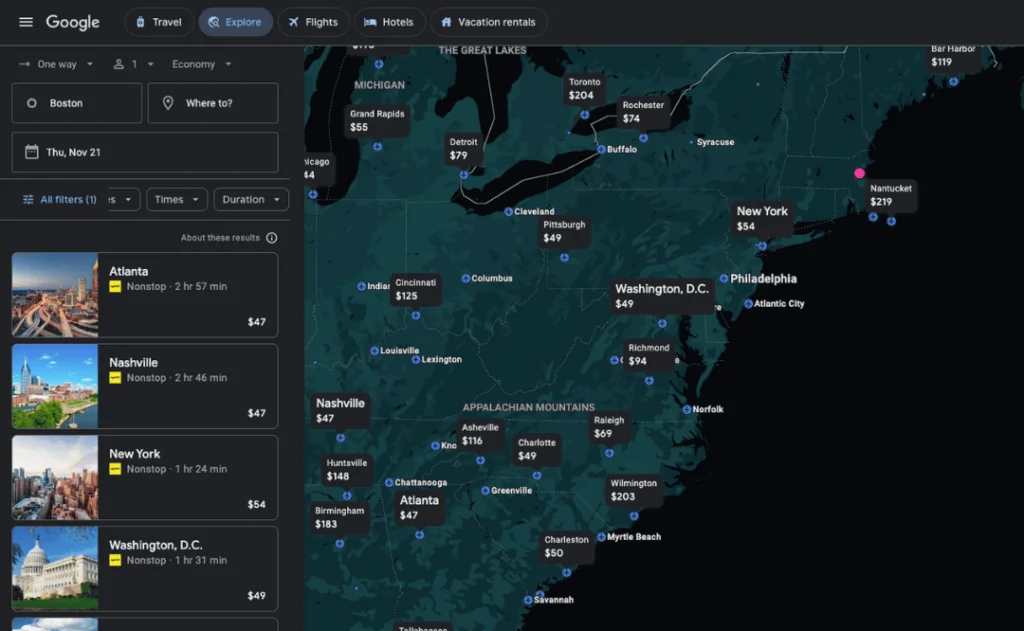Click the Atlanta $47 map label
The image size is (1024, 631).
point(419,507)
